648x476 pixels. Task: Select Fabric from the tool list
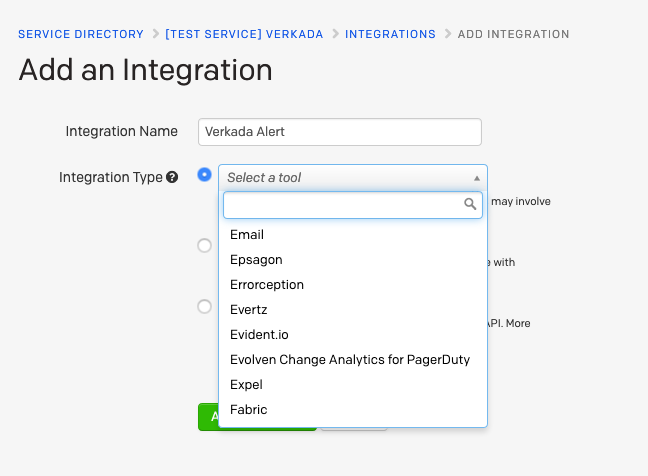248,410
